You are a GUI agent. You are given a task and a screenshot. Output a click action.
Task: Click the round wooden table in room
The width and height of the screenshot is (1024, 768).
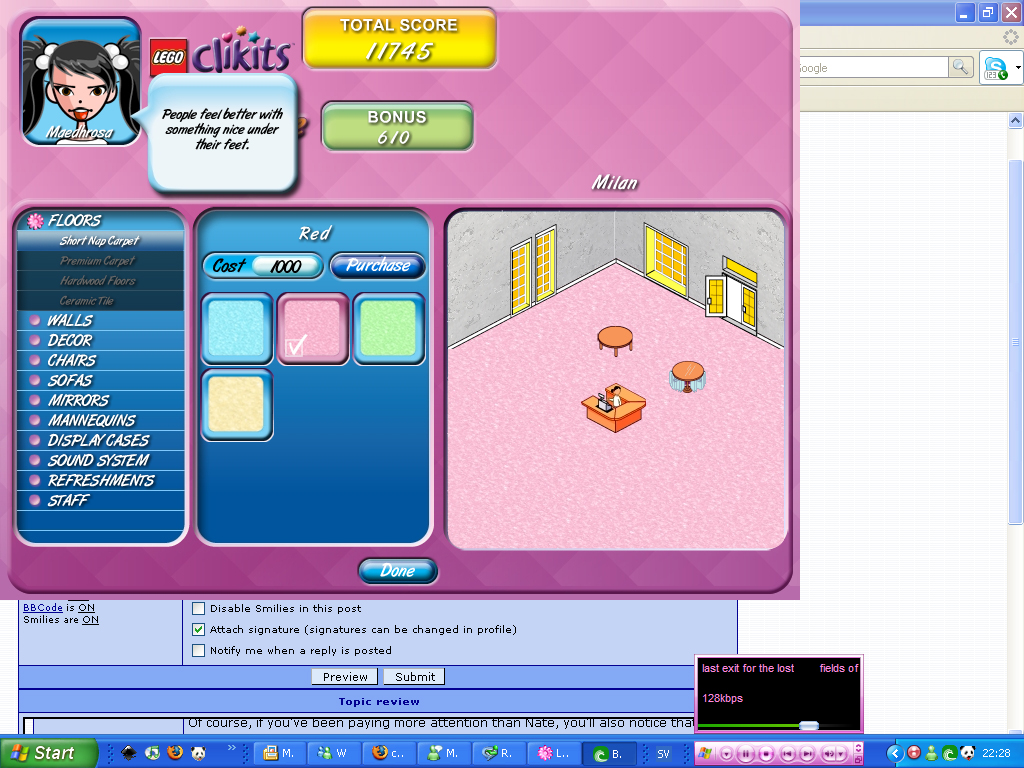(615, 340)
